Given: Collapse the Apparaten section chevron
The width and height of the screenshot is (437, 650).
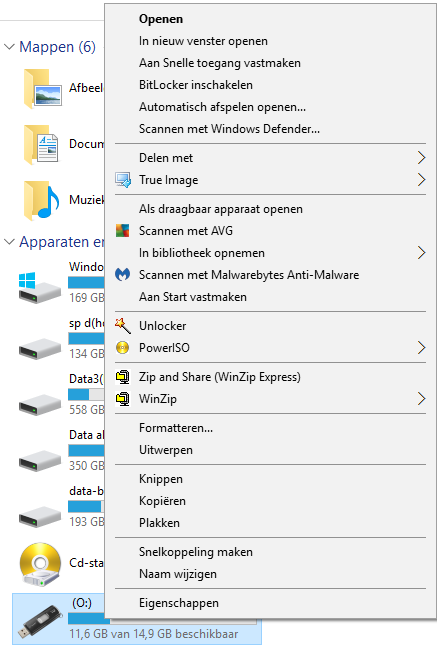Looking at the screenshot, I should [9, 242].
